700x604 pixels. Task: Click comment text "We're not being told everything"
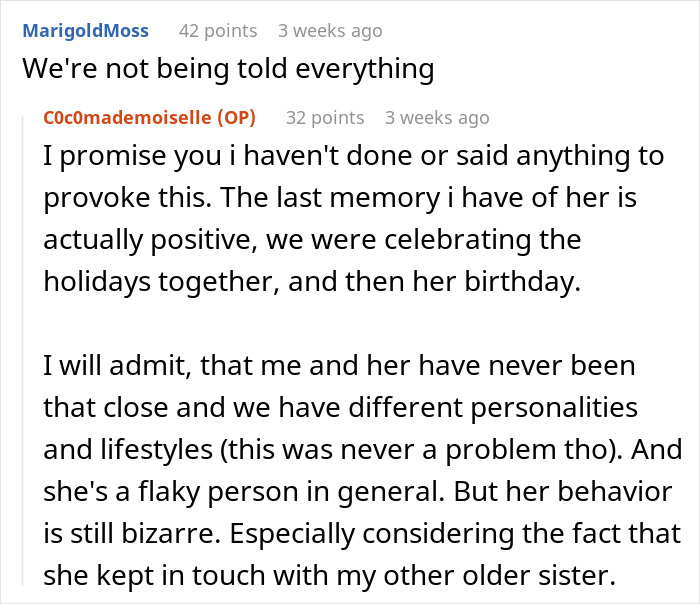point(228,69)
